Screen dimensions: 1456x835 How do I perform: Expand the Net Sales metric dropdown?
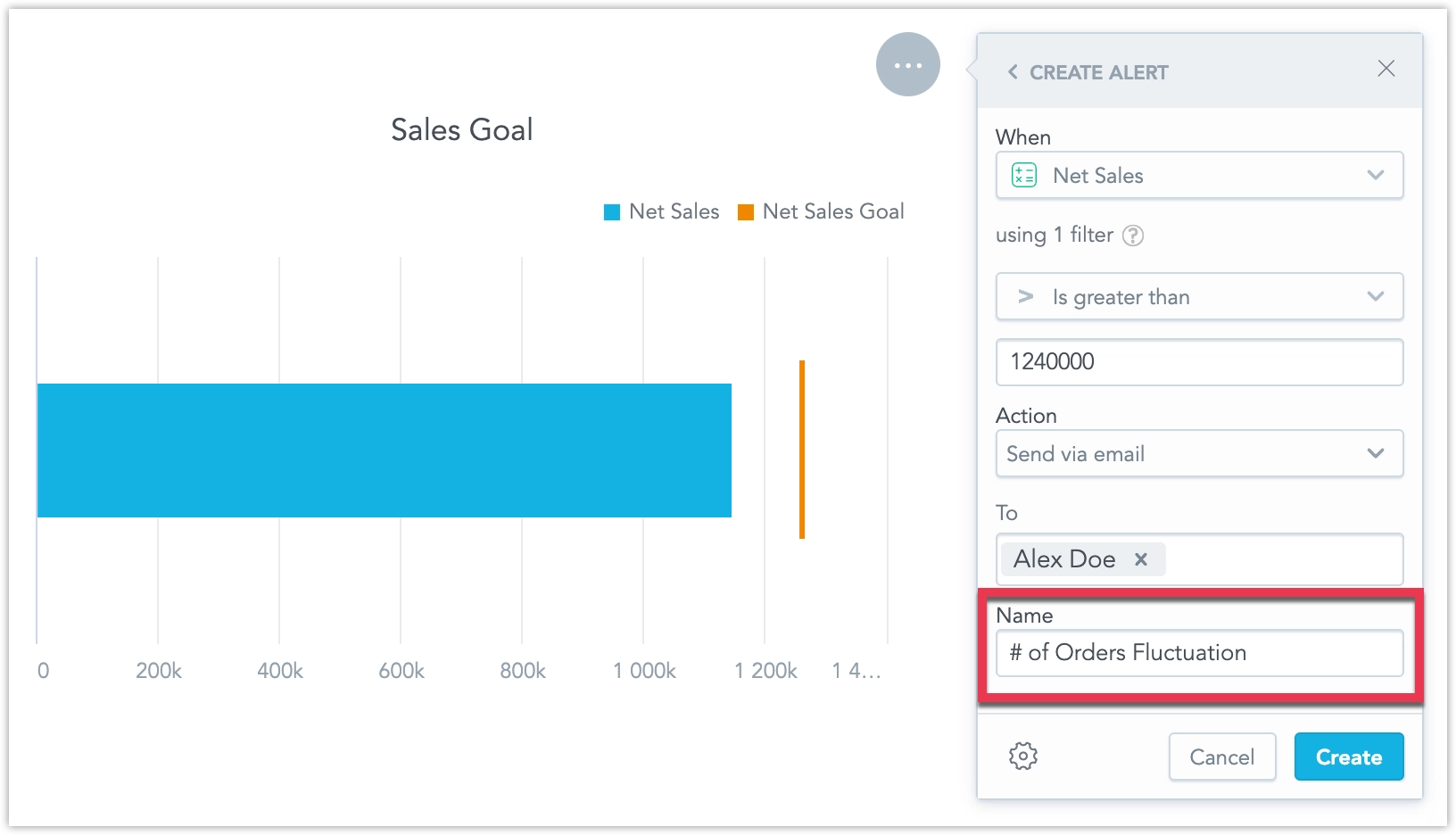[x=1375, y=175]
